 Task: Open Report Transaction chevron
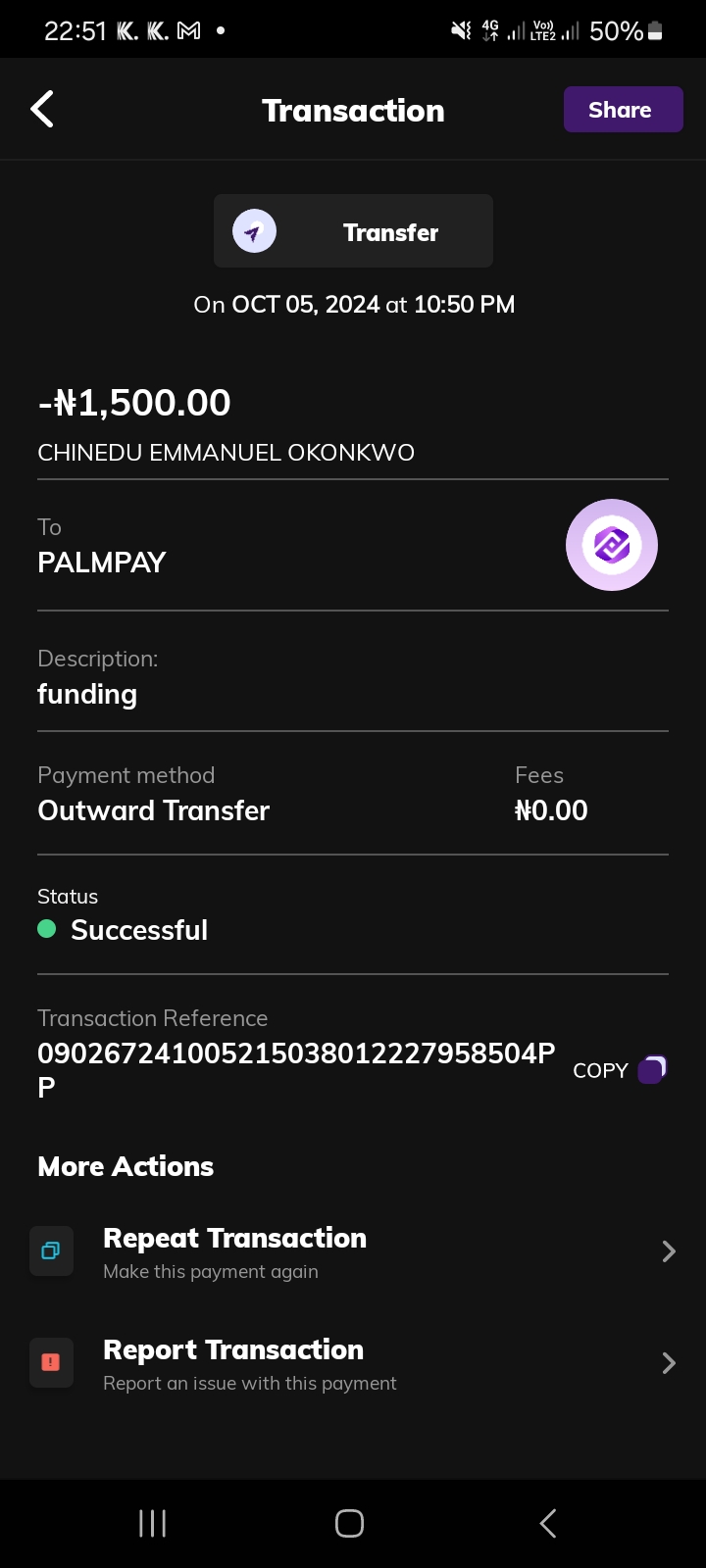coord(669,1363)
